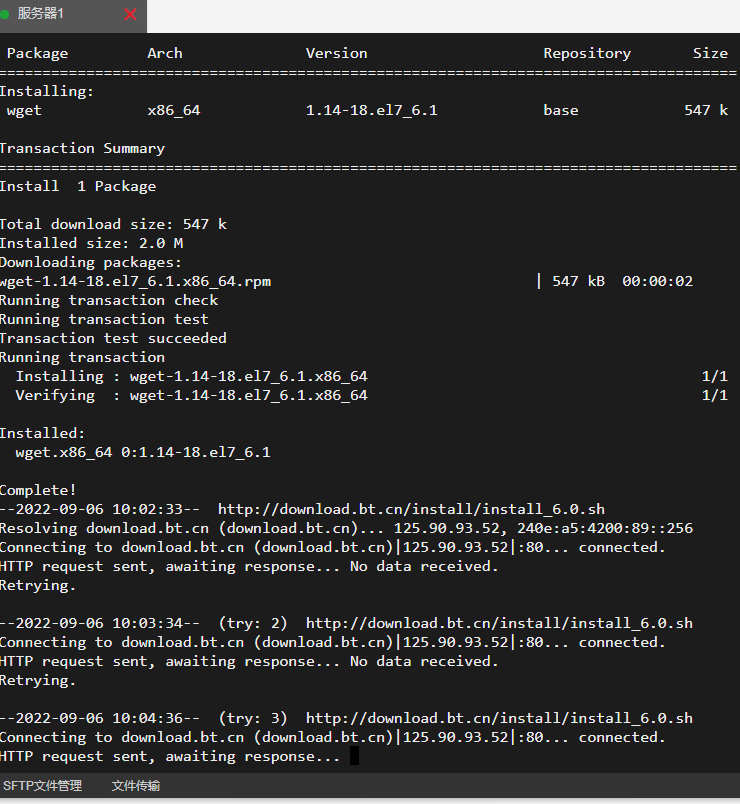This screenshot has width=740, height=804.
Task: Click the Version column header text
Action: click(x=336, y=53)
